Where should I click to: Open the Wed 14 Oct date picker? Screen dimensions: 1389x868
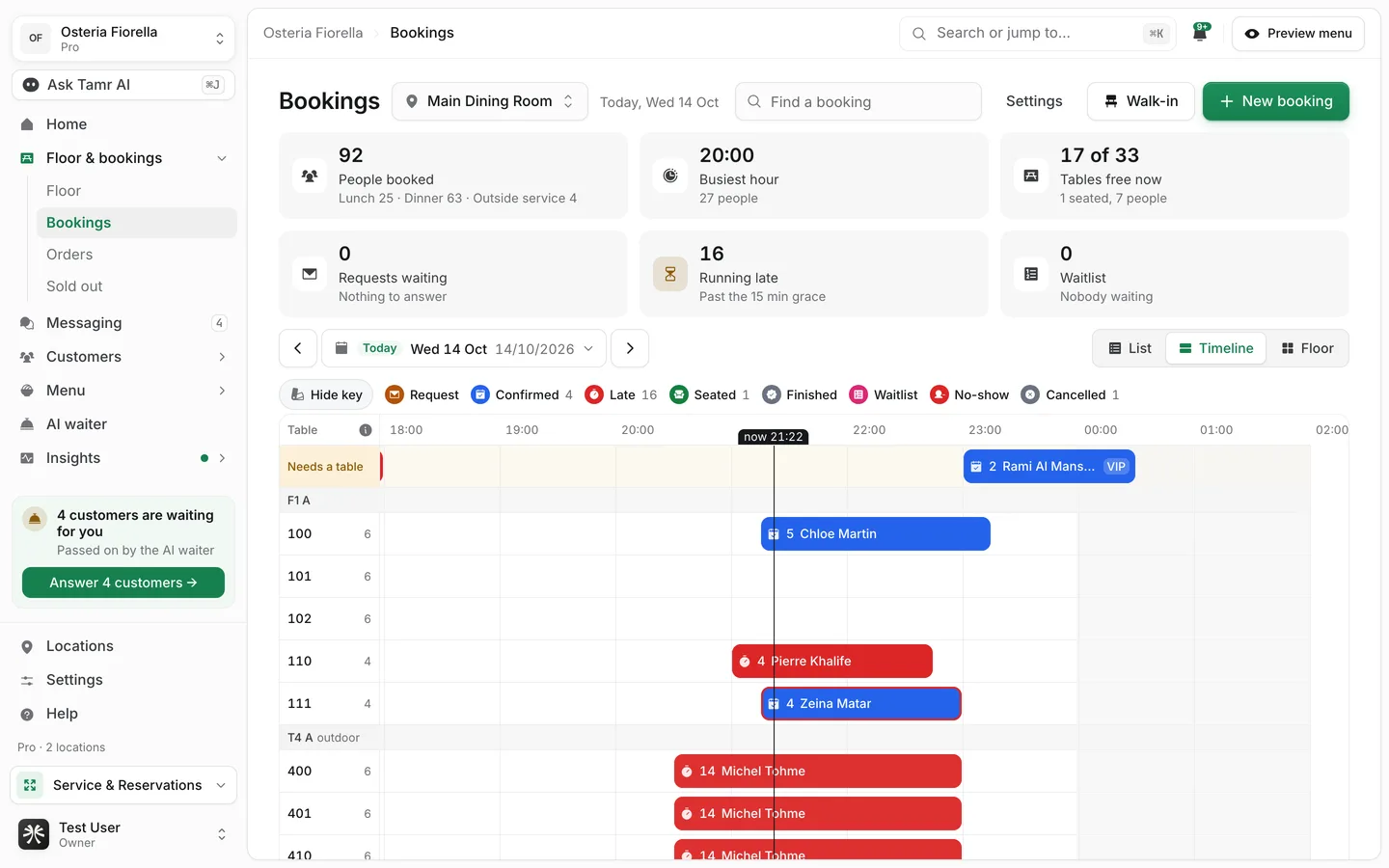click(464, 348)
